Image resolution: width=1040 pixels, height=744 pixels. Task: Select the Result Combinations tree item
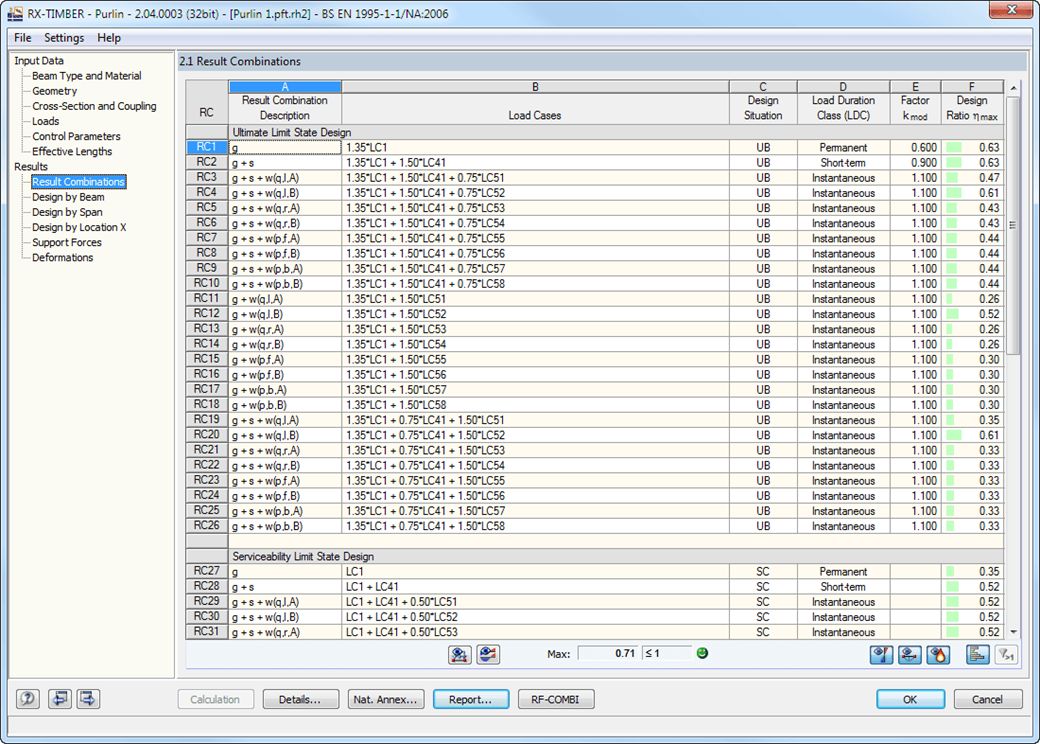pyautogui.click(x=78, y=181)
